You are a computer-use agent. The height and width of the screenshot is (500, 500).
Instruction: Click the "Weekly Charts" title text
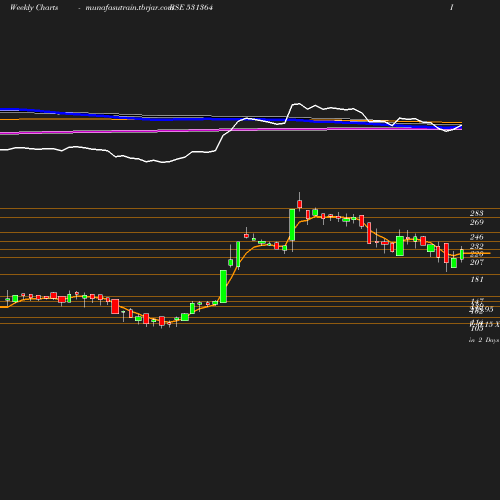coord(34,7)
